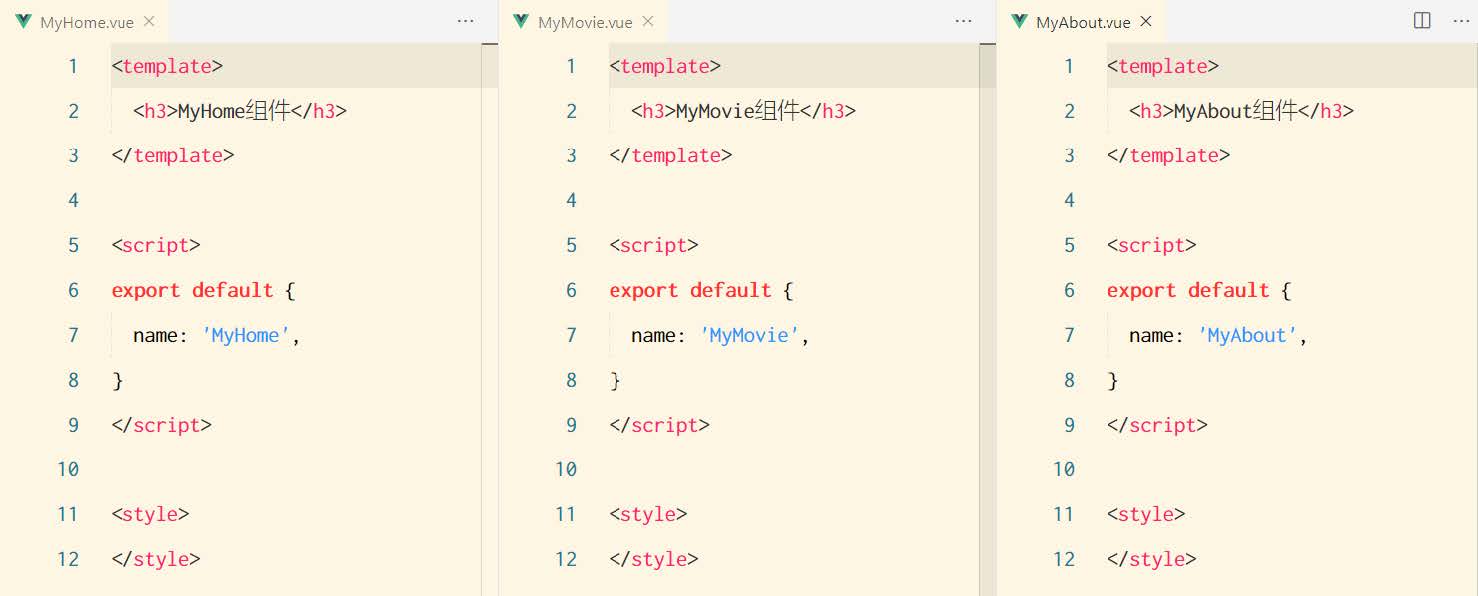Click line number 11 in MyMovie.vue
Image resolution: width=1478 pixels, height=596 pixels.
[x=566, y=514]
